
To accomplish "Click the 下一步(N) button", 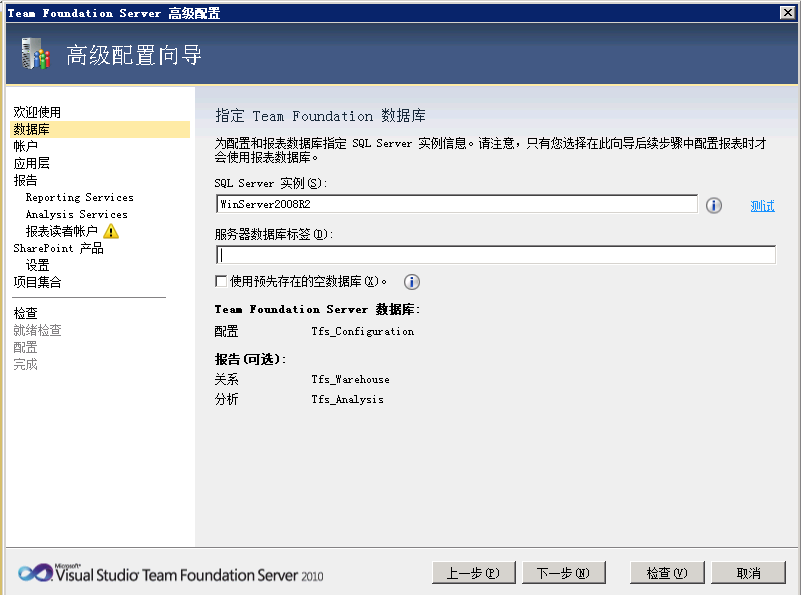I will click(563, 573).
